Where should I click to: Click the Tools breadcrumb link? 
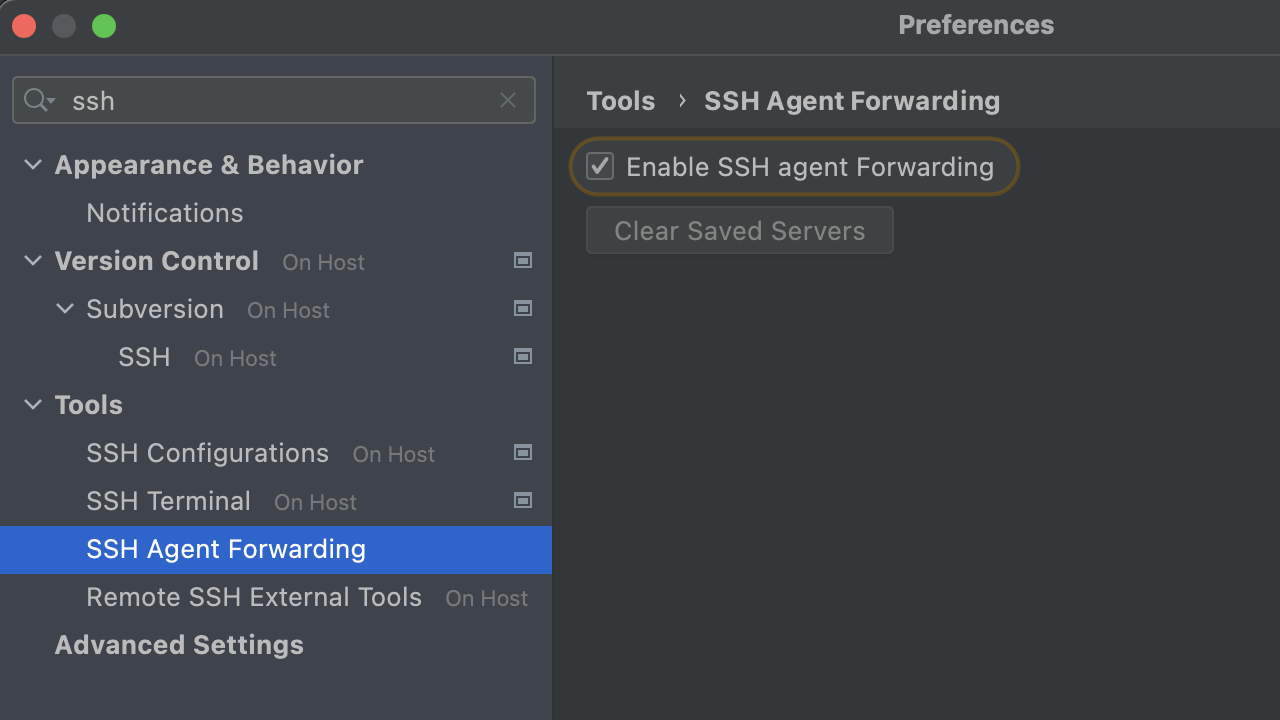pos(620,101)
